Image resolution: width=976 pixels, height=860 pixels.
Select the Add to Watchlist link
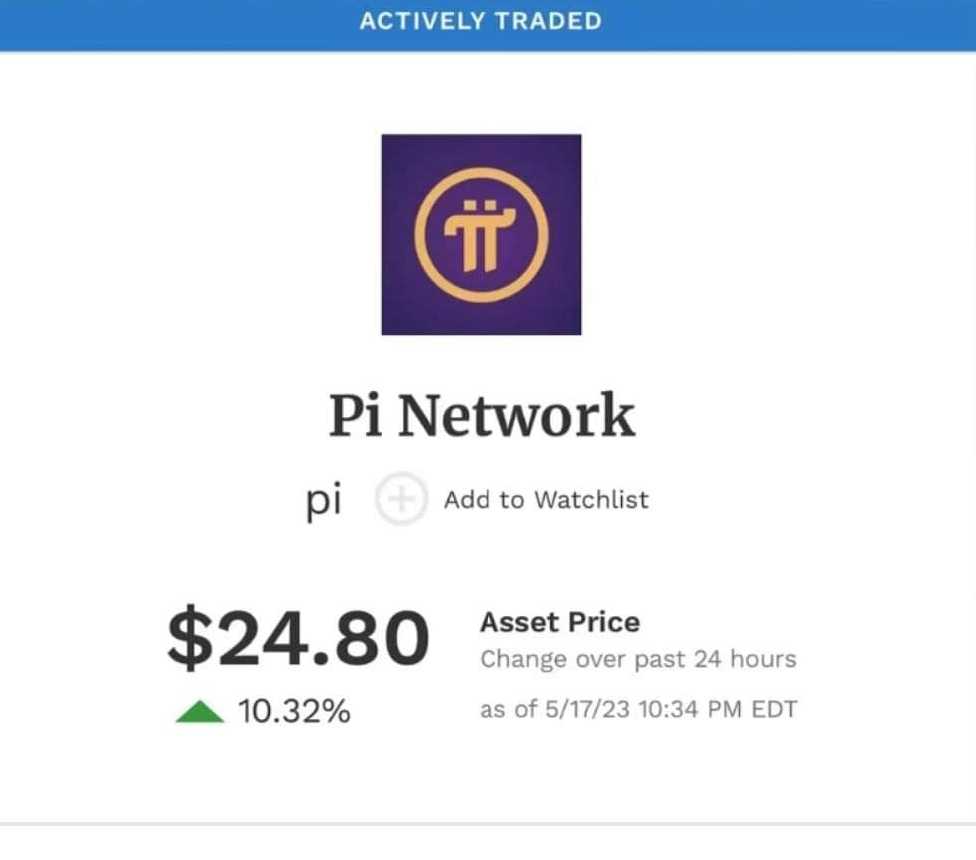coord(546,499)
